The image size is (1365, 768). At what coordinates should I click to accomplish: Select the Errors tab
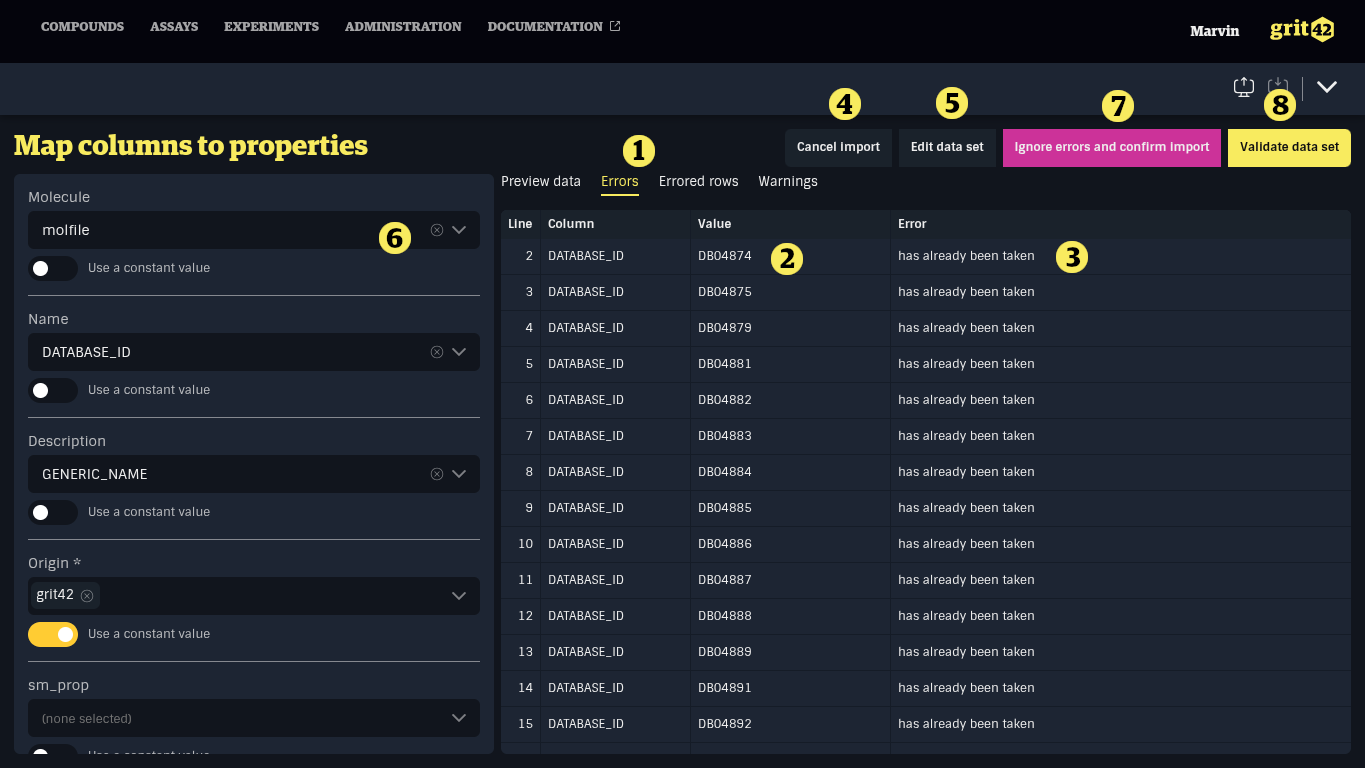tap(620, 181)
